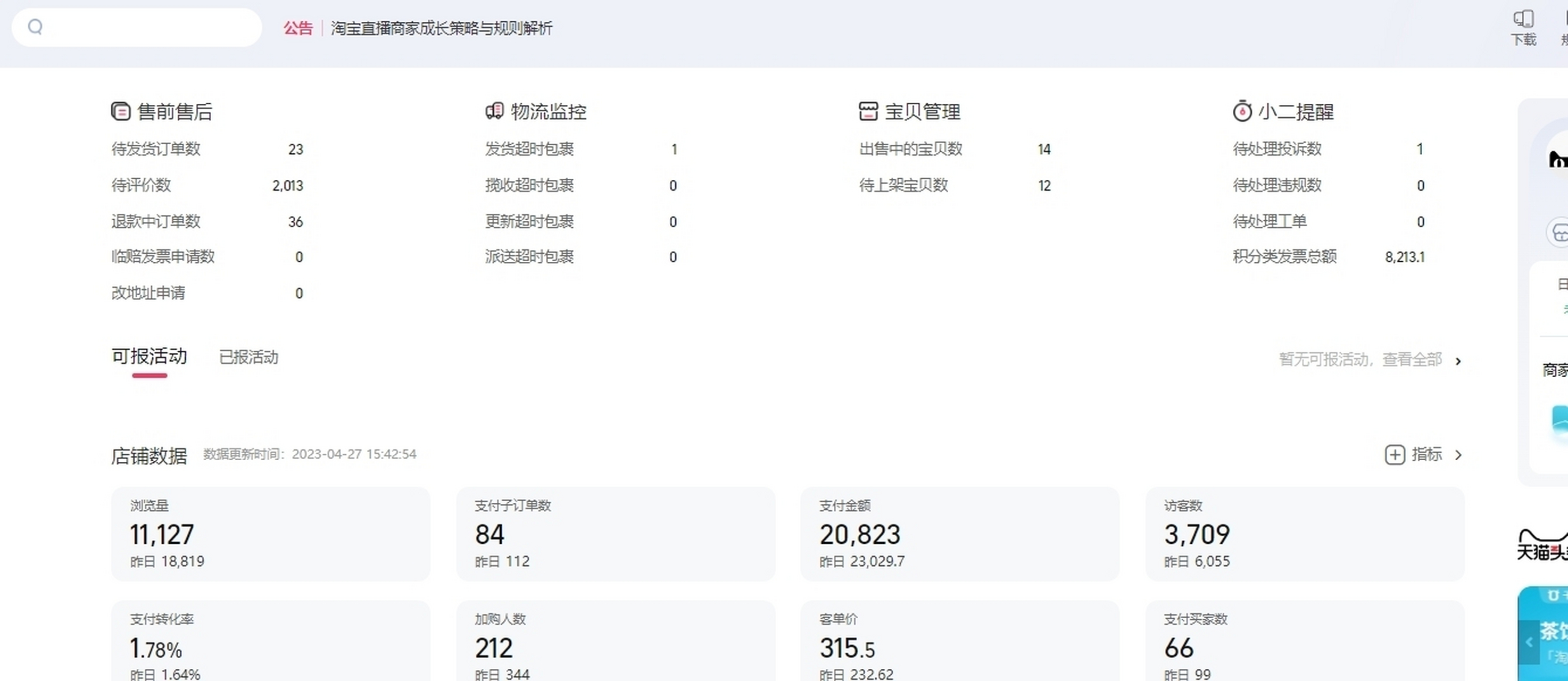Open 退款中订单数 value 36

pyautogui.click(x=295, y=222)
